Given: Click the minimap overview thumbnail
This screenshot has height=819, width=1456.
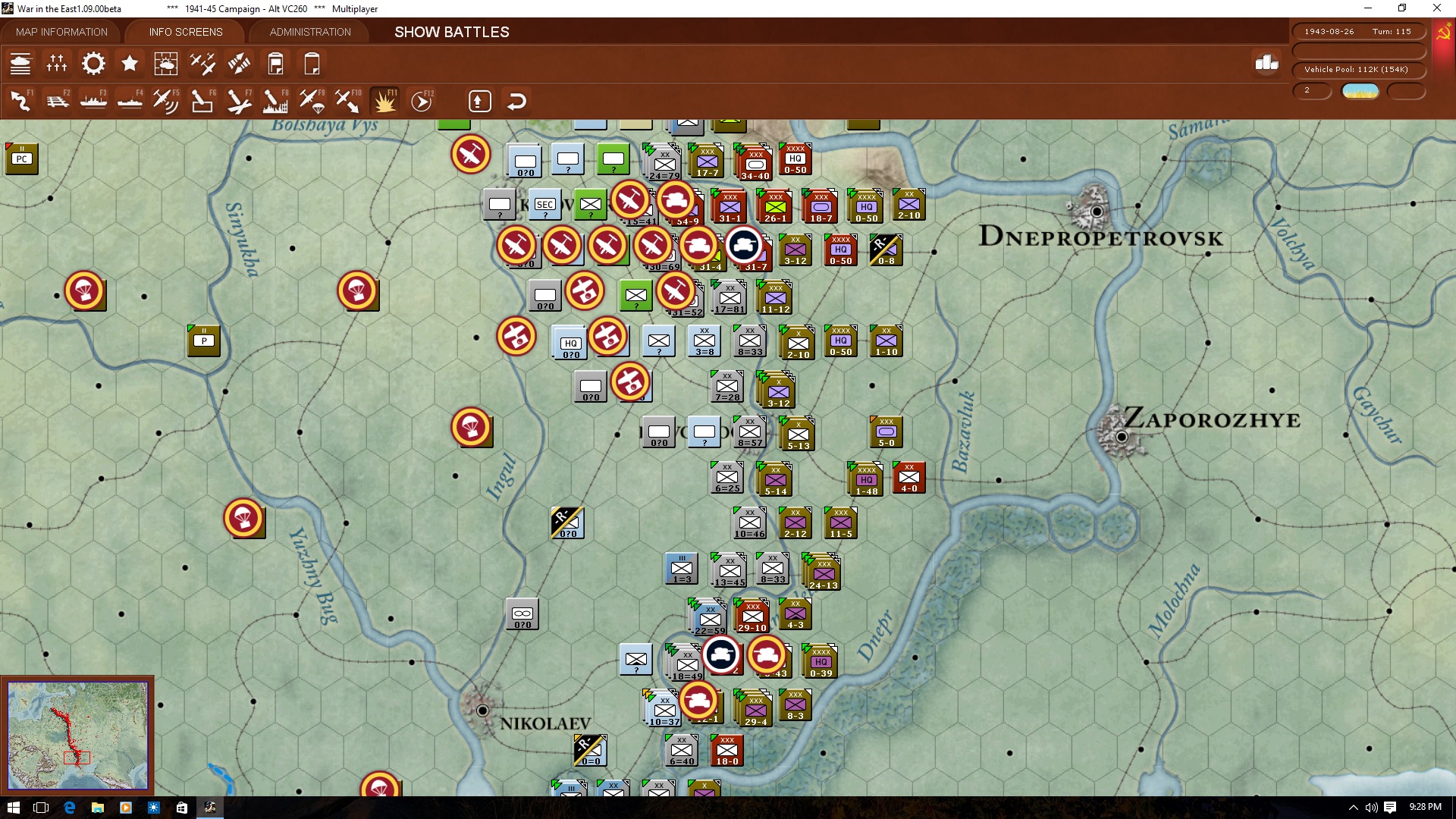Looking at the screenshot, I should pos(77,735).
